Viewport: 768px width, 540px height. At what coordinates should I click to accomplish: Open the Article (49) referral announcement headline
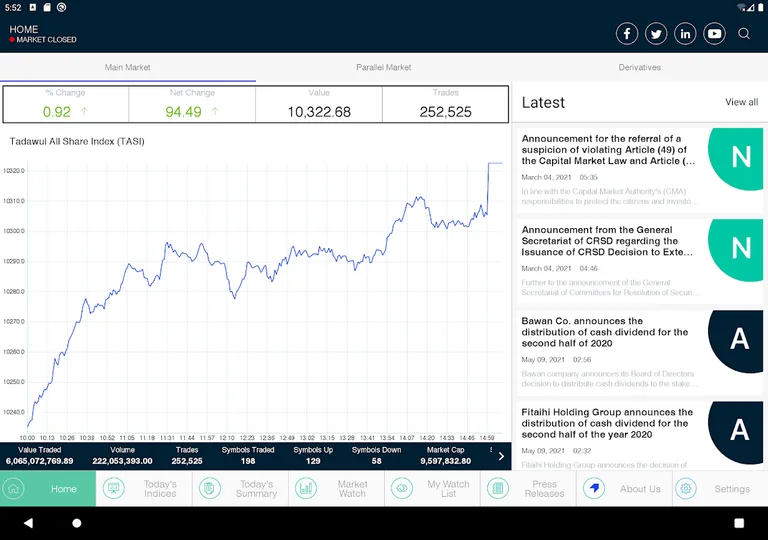[x=608, y=149]
